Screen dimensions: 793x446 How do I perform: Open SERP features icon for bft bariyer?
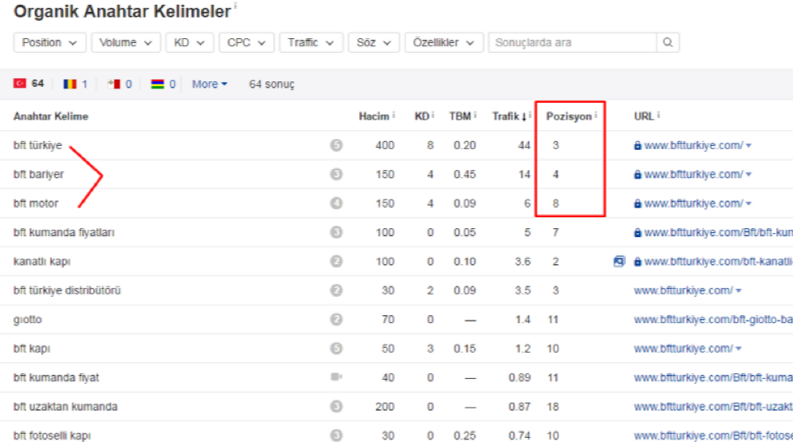point(336,174)
